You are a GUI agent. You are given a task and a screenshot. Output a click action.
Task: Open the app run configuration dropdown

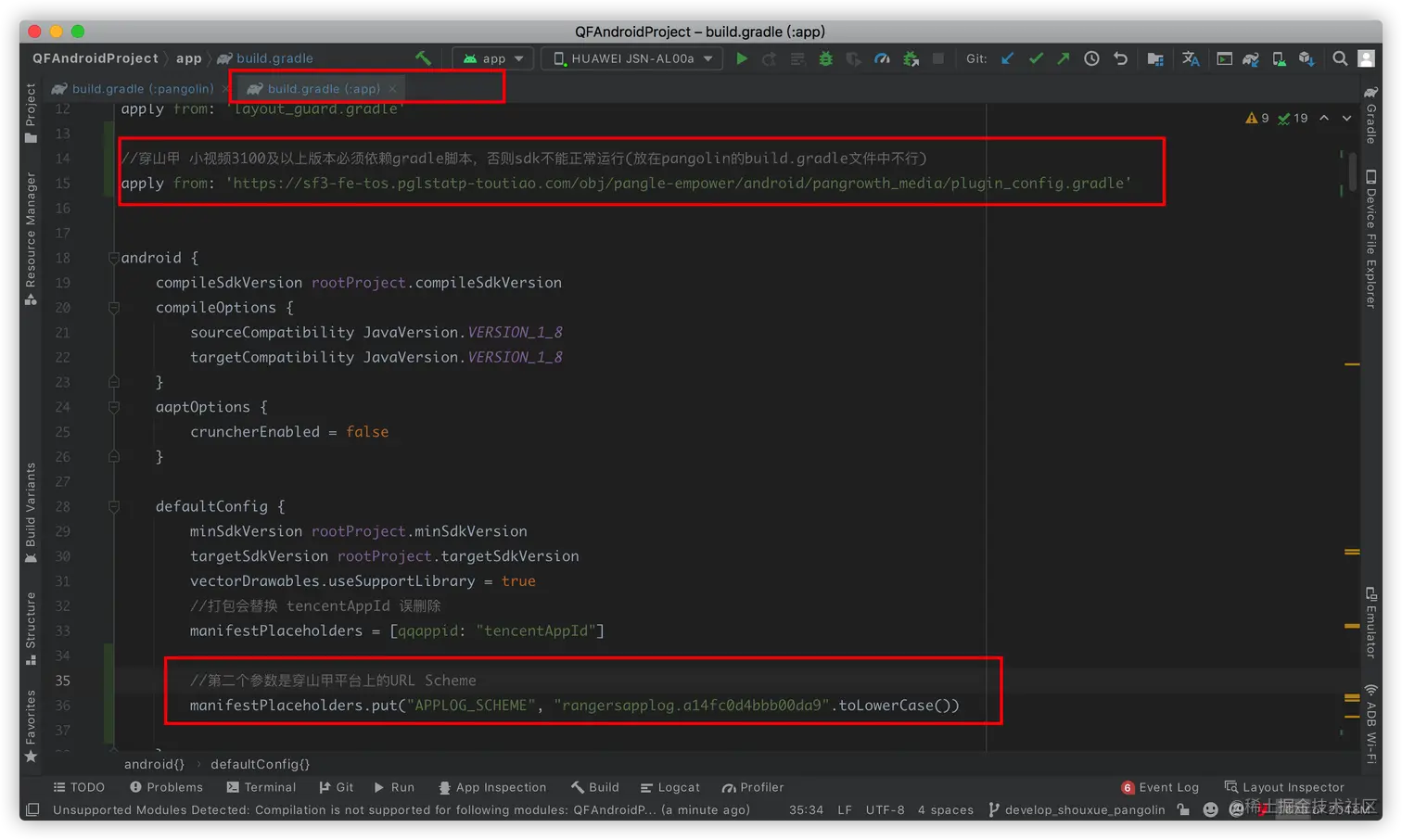[x=494, y=58]
